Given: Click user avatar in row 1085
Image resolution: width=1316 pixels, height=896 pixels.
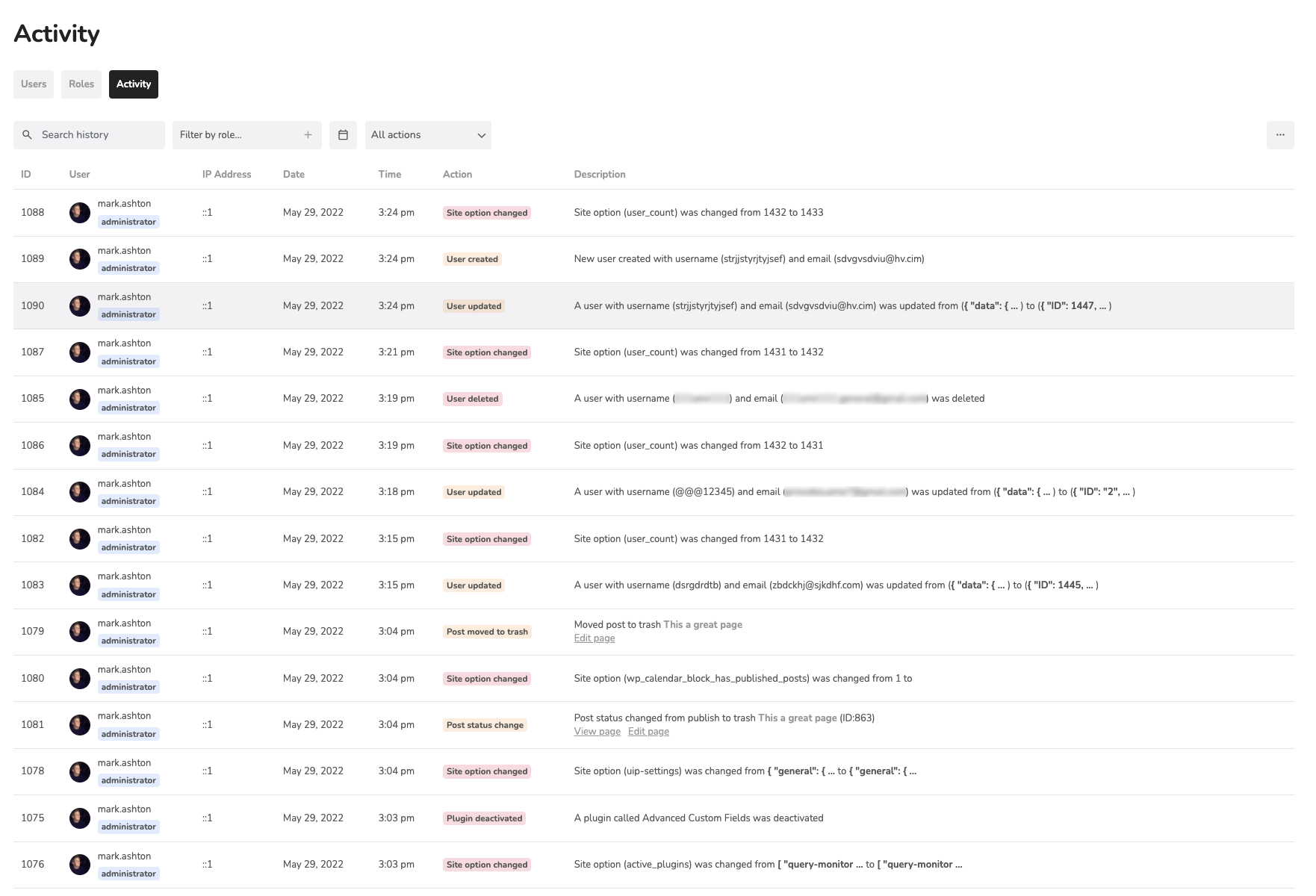Looking at the screenshot, I should pyautogui.click(x=80, y=399).
